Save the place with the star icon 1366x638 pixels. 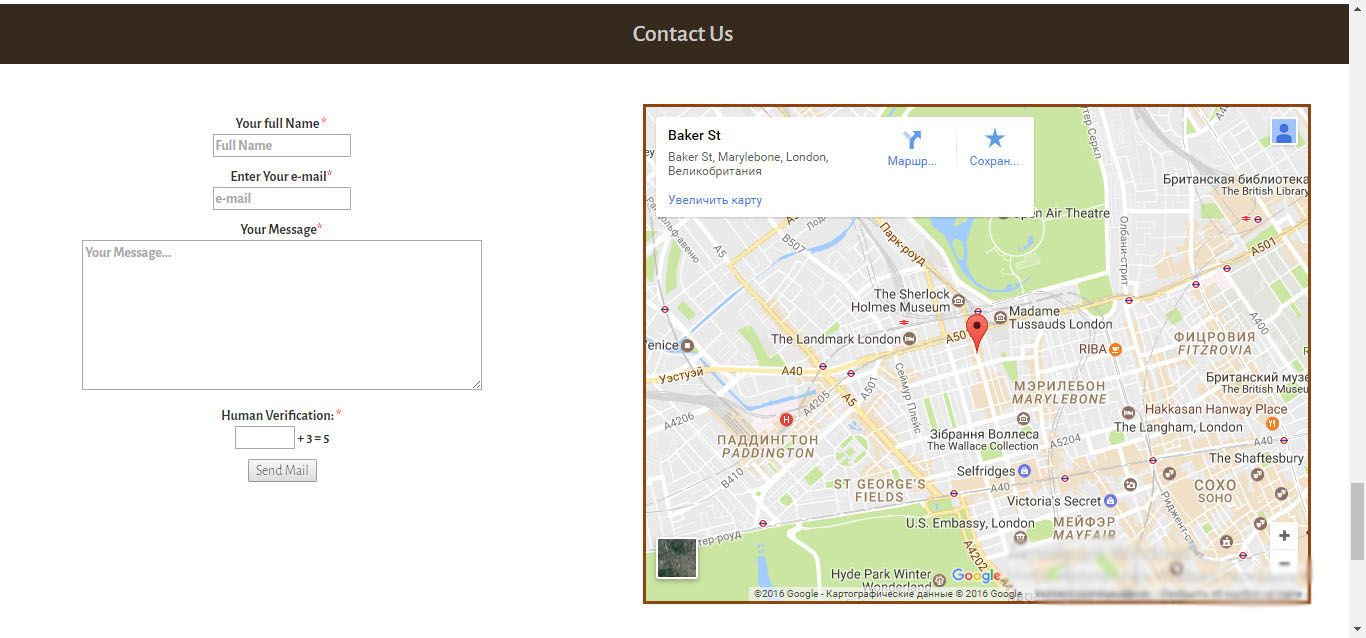pos(994,139)
